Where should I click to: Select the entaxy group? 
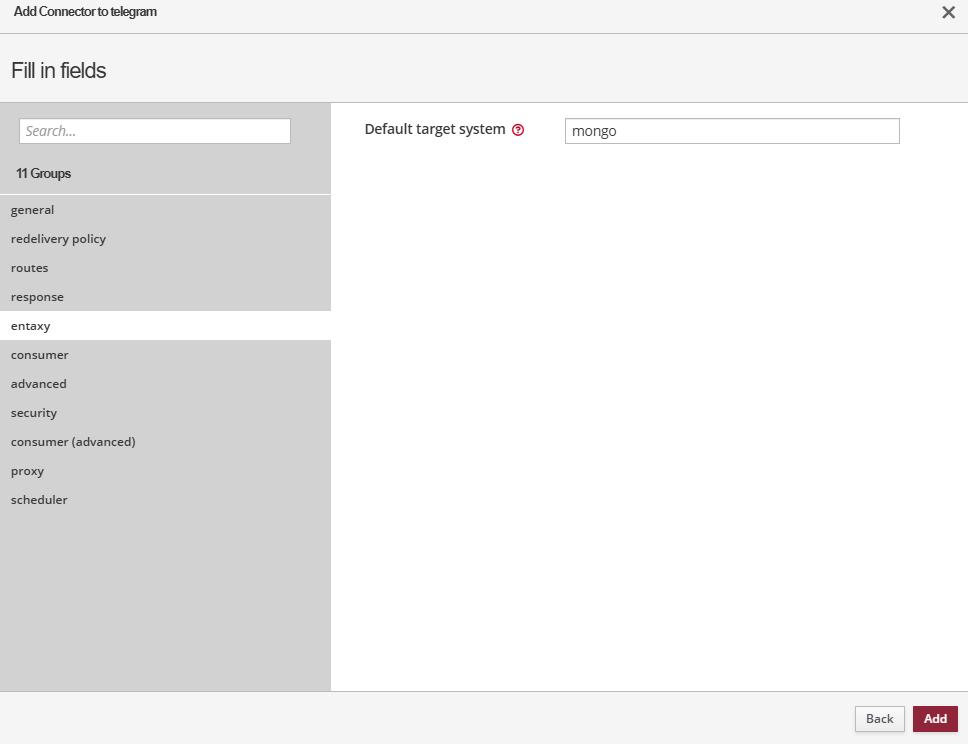31,326
